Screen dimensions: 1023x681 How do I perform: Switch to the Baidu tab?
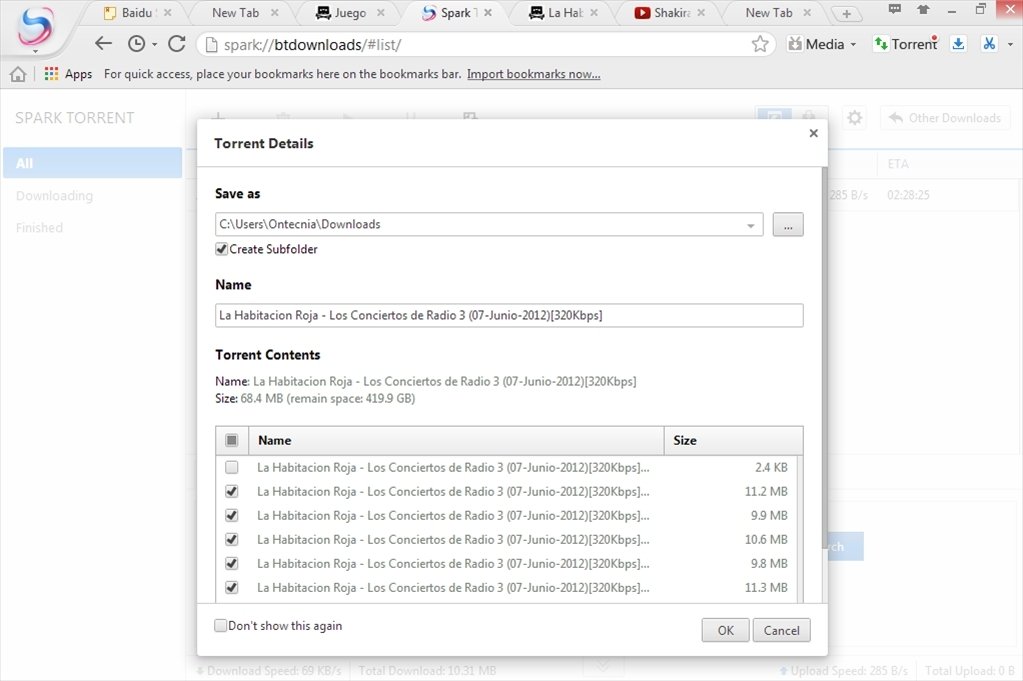pos(136,12)
